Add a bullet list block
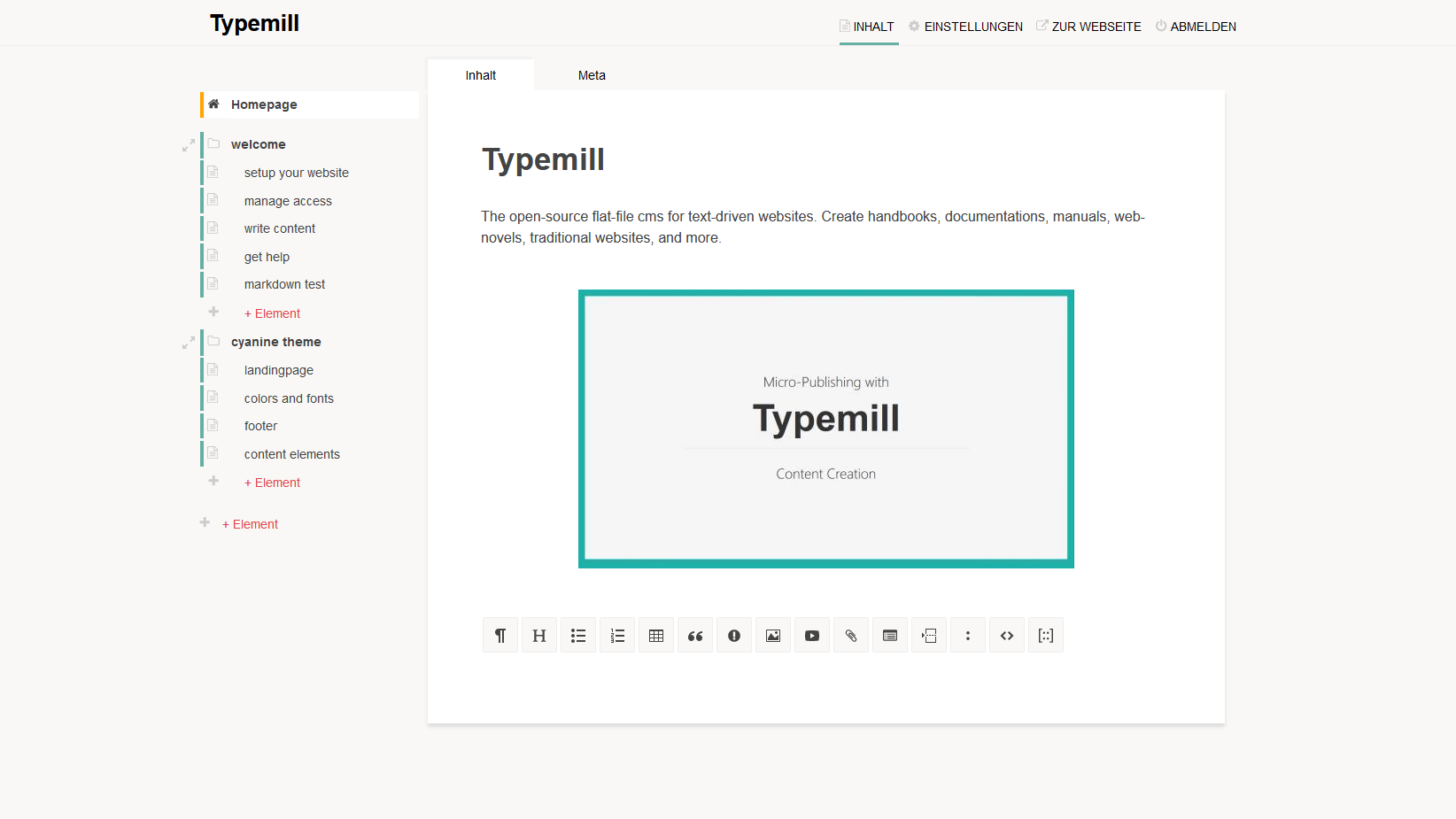This screenshot has height=819, width=1456. point(578,635)
